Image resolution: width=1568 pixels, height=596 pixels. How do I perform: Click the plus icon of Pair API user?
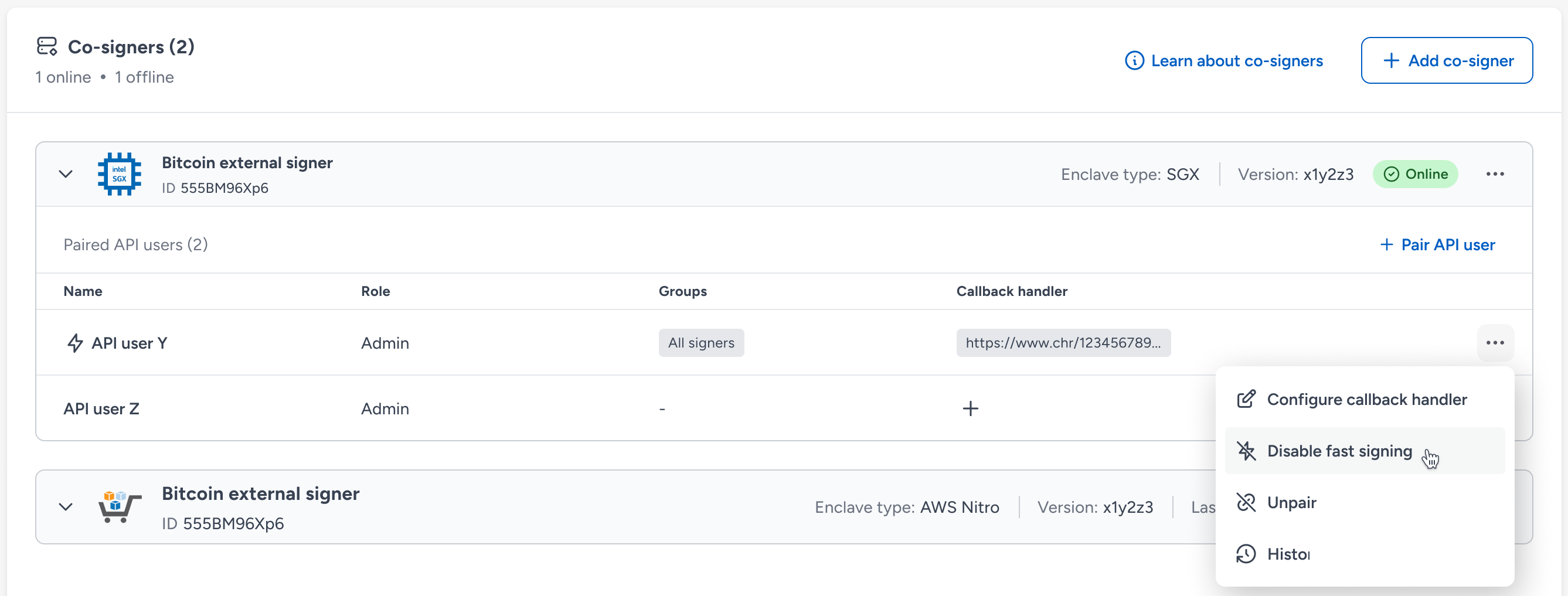click(1386, 245)
